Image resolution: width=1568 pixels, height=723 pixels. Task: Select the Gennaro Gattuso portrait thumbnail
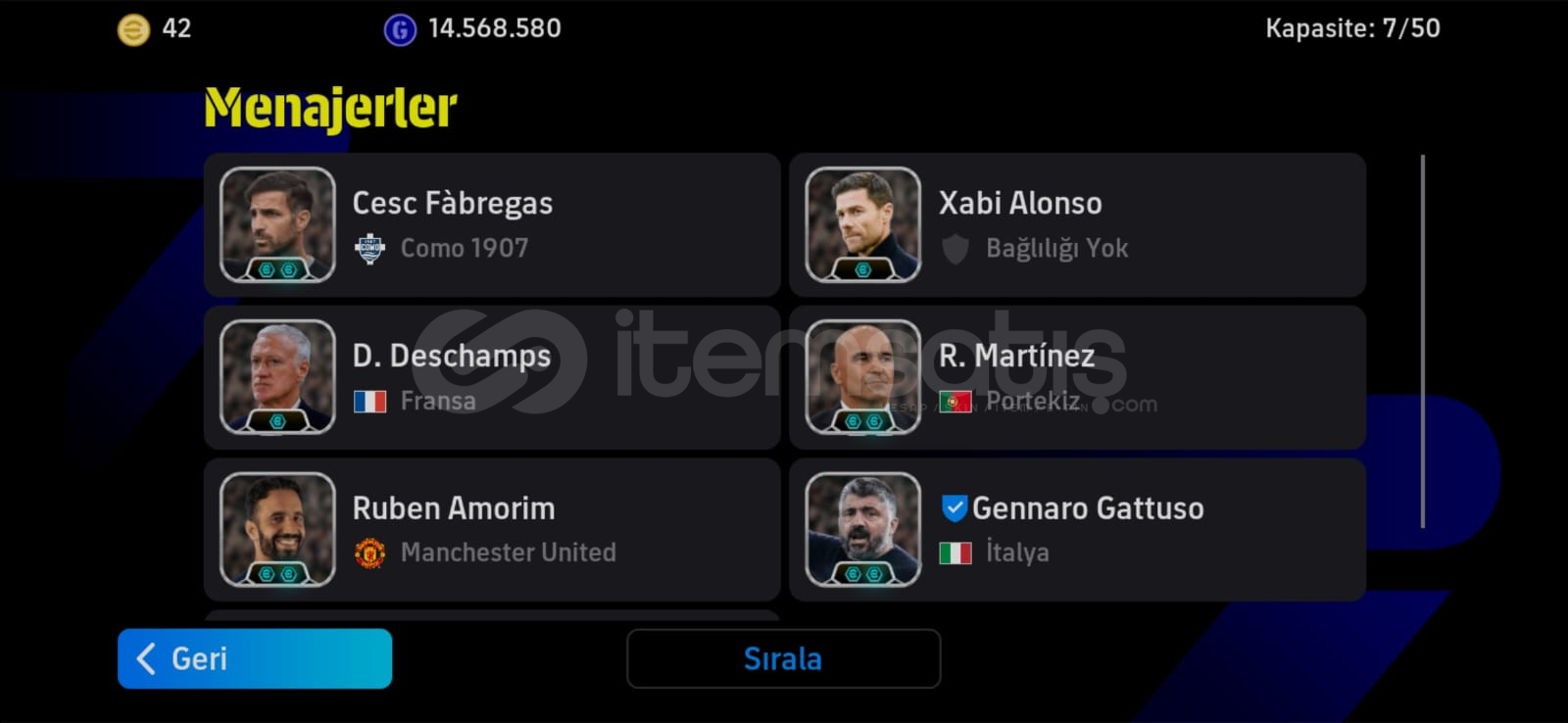pyautogui.click(x=862, y=530)
